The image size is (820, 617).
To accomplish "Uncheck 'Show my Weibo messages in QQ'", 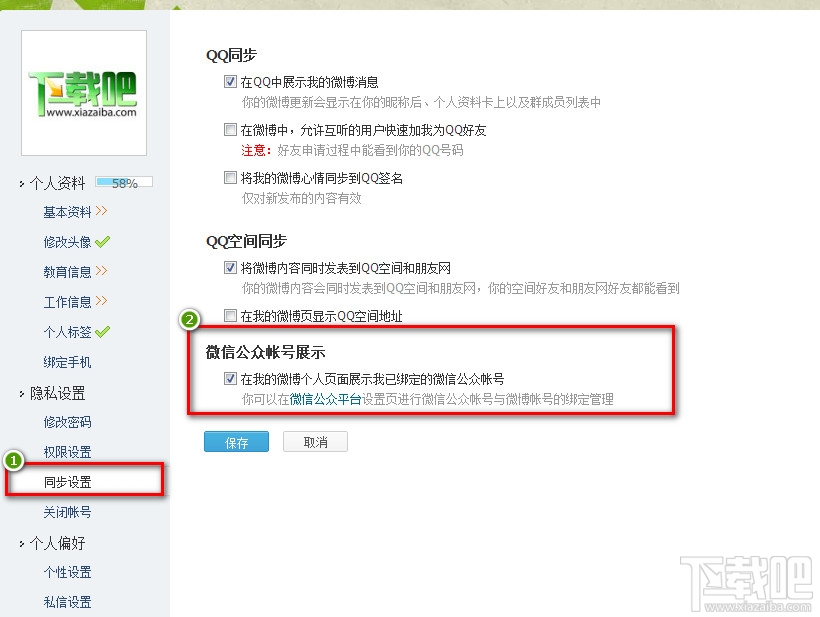I will point(230,81).
